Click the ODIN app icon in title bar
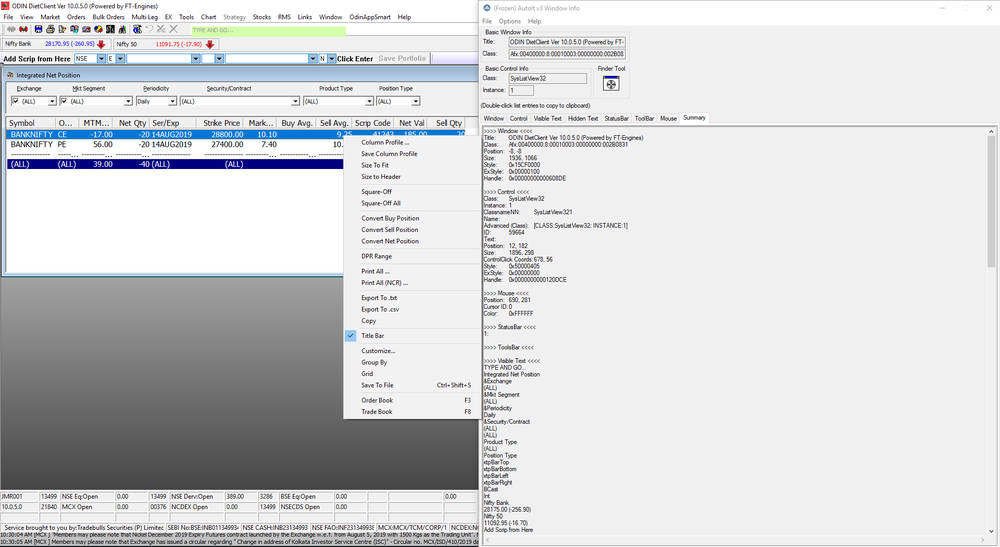The image size is (1000, 547). (x=5, y=6)
